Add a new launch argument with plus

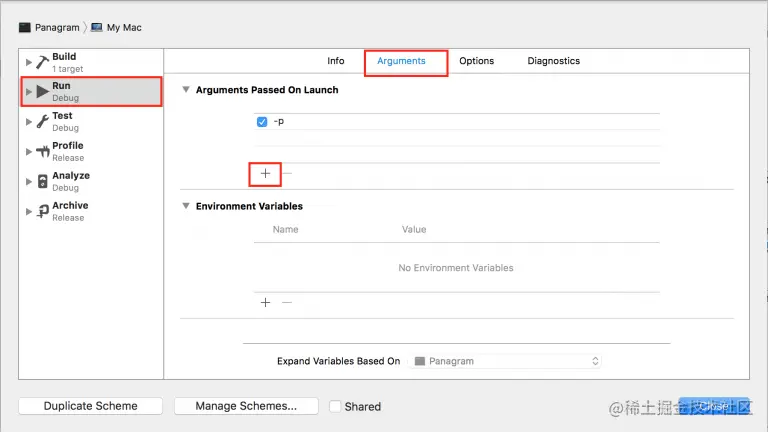pyautogui.click(x=265, y=173)
